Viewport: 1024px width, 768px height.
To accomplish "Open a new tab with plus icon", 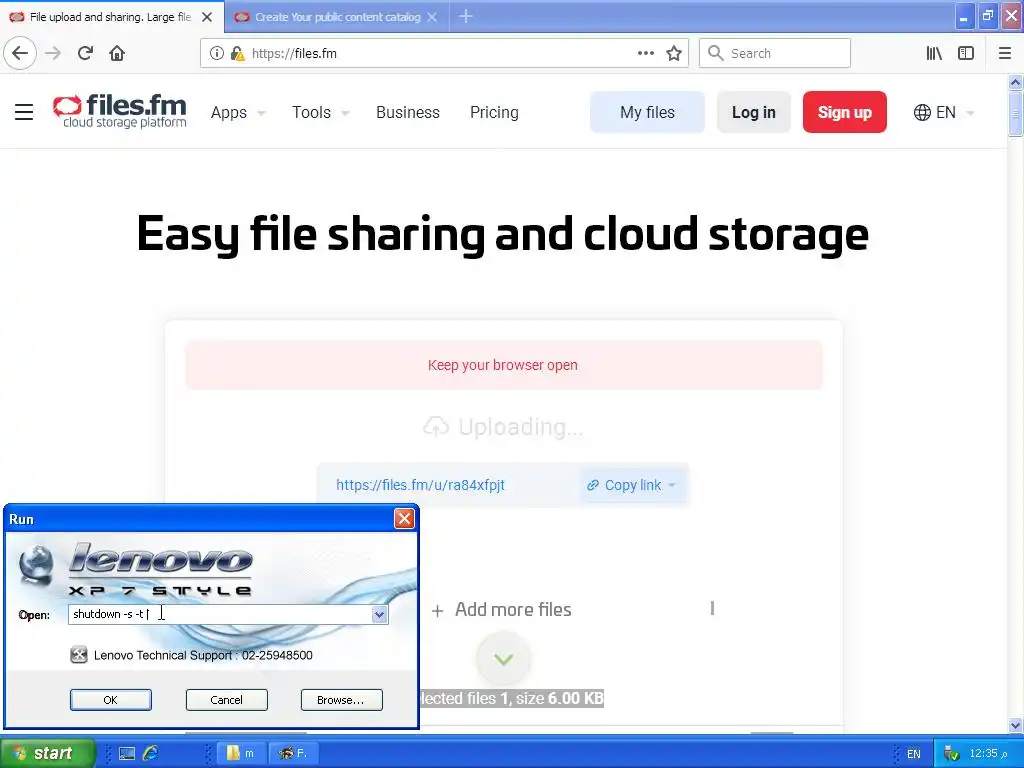I will coord(466,16).
